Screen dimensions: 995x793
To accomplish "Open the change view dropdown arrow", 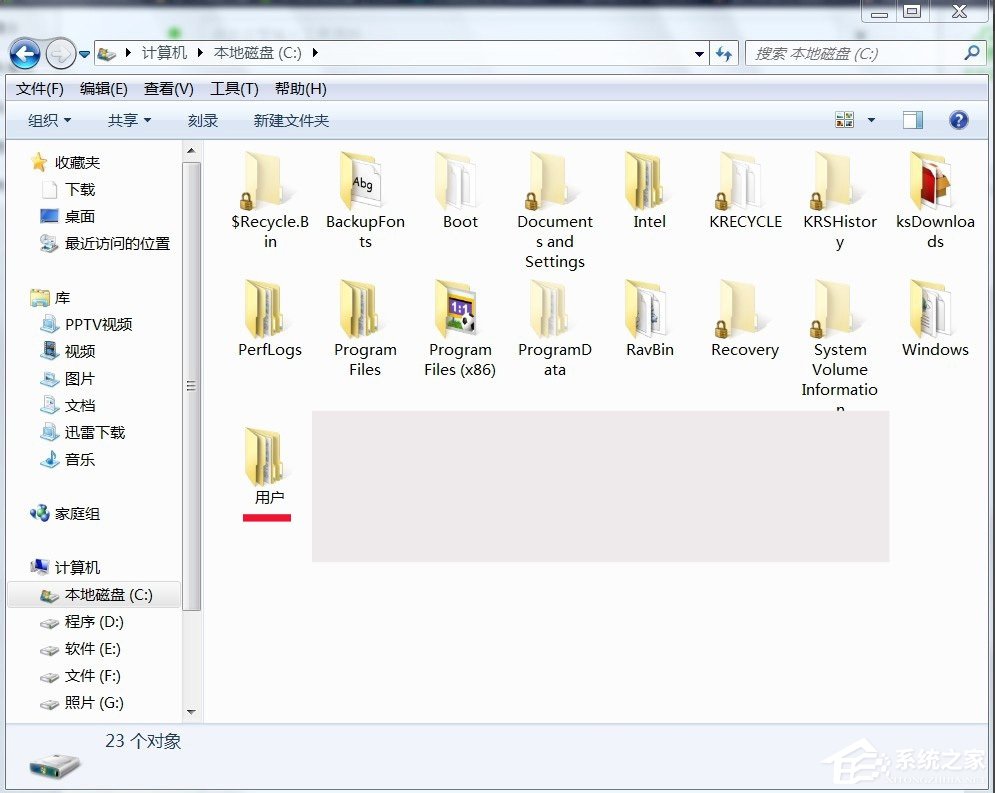I will pos(869,119).
